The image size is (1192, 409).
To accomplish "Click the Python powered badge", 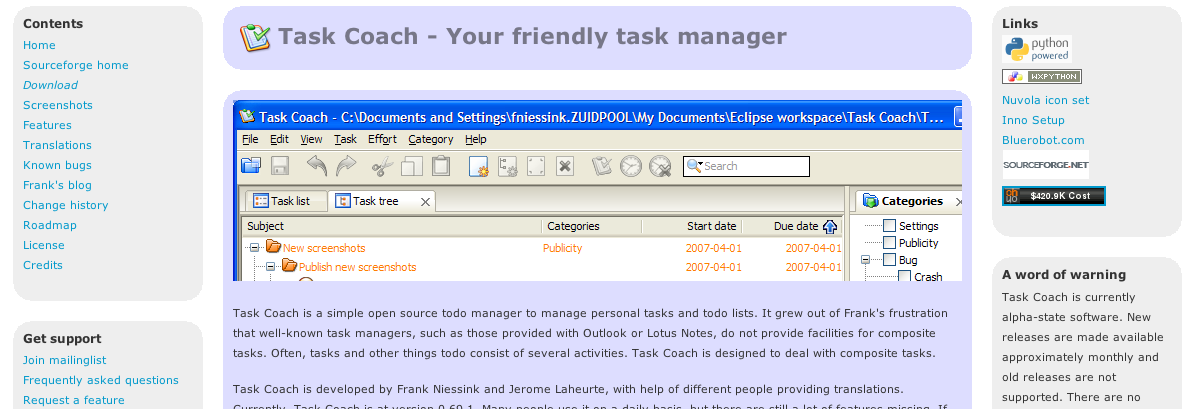I will [x=1037, y=49].
